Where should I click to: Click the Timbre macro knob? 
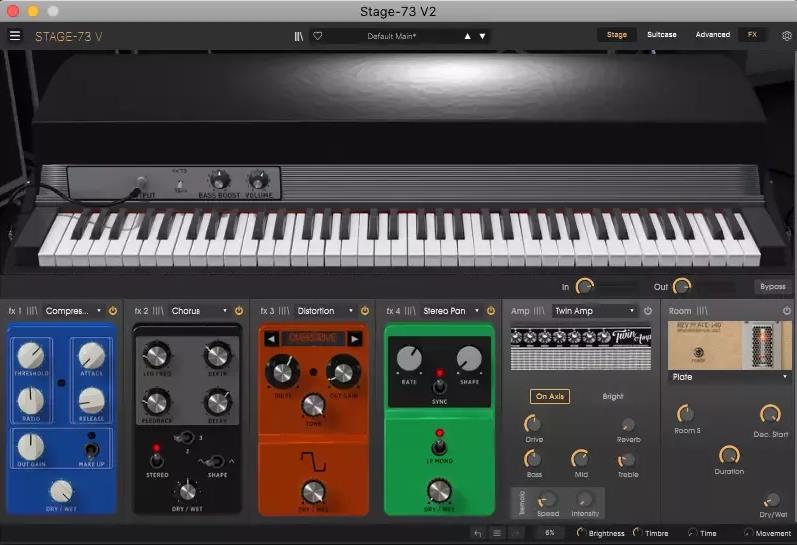pos(637,532)
